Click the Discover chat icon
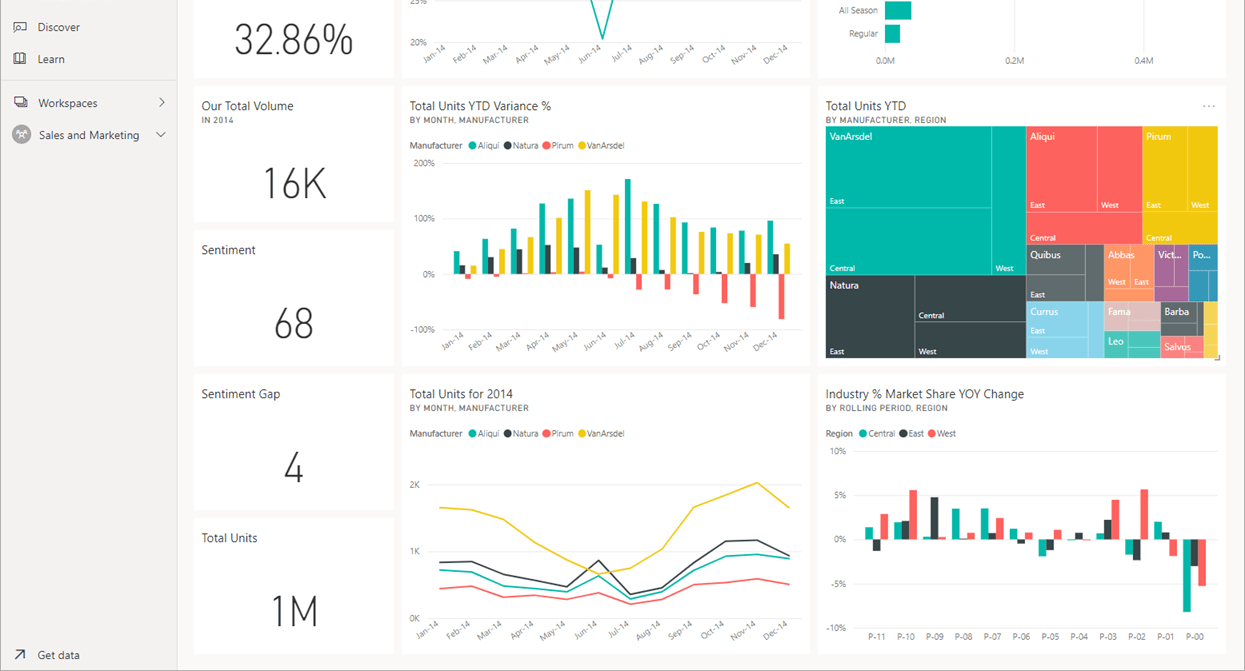 (x=20, y=27)
